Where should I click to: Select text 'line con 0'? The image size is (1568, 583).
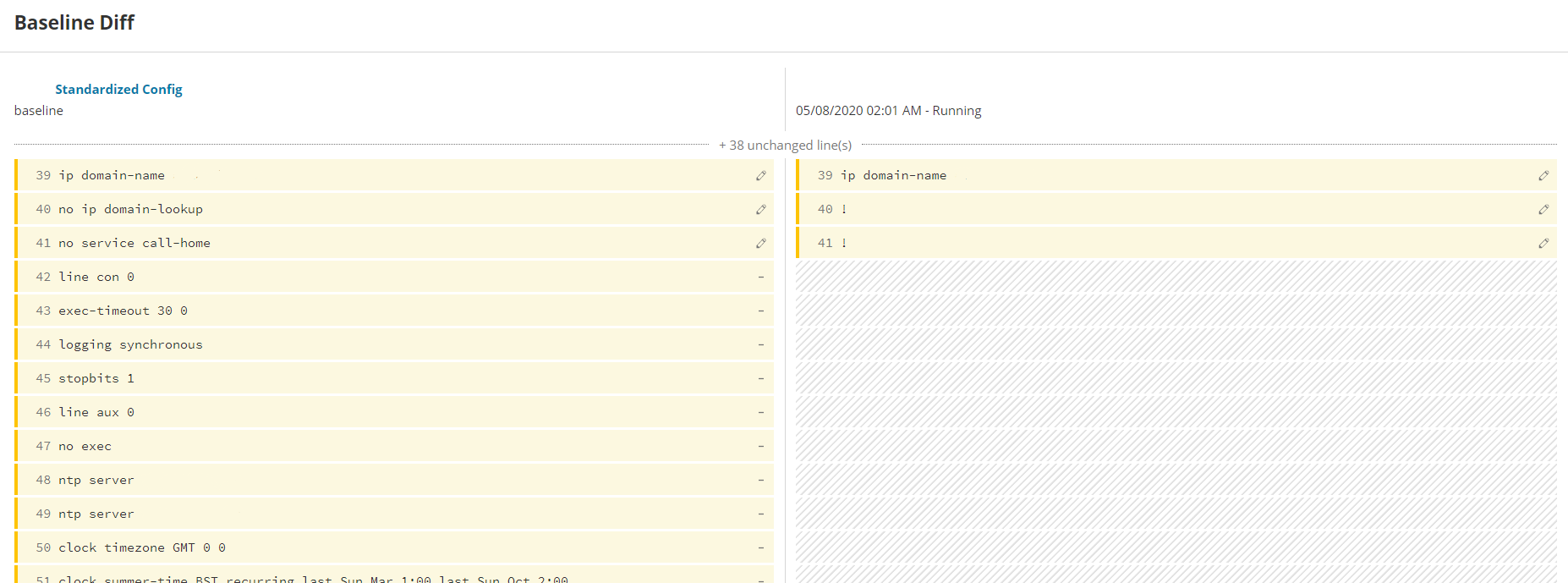tap(96, 277)
